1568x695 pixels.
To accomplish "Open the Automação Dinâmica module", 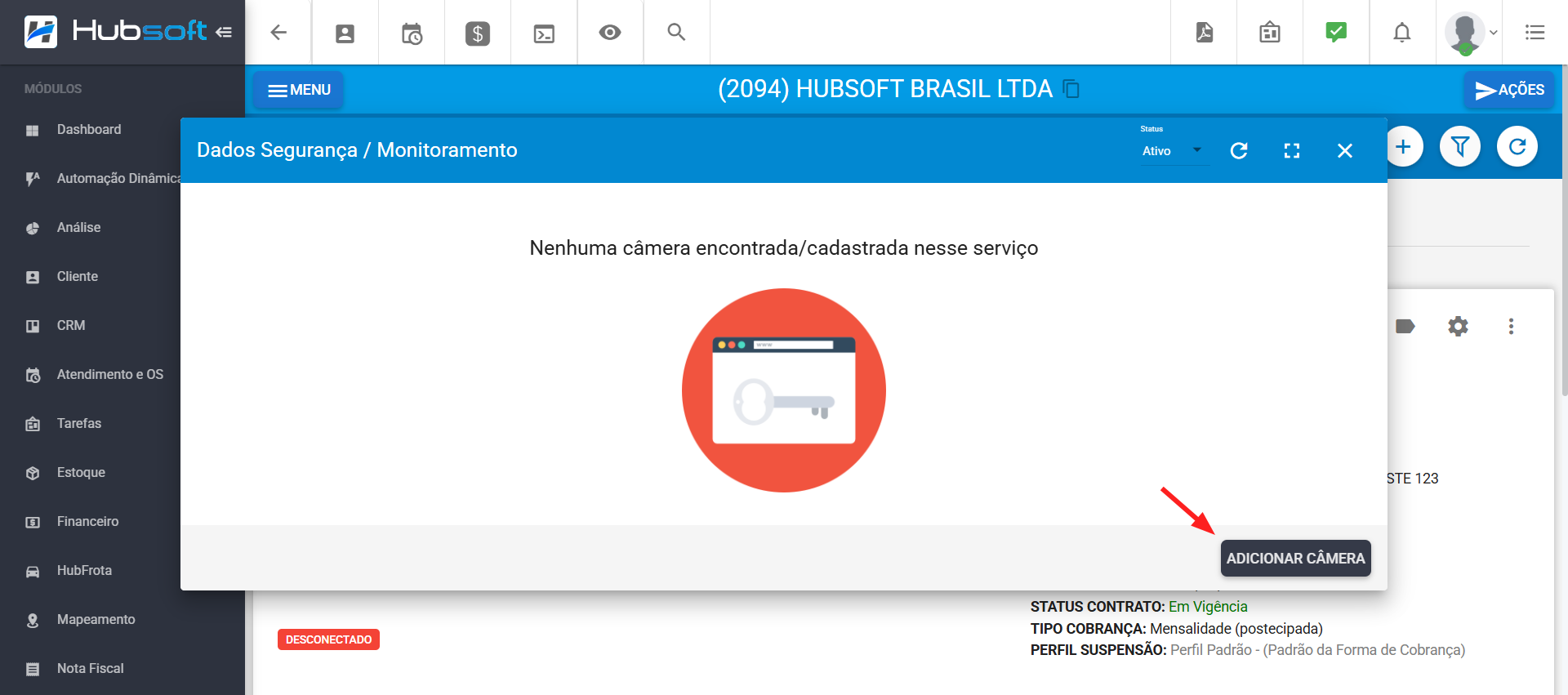I will pyautogui.click(x=90, y=179).
